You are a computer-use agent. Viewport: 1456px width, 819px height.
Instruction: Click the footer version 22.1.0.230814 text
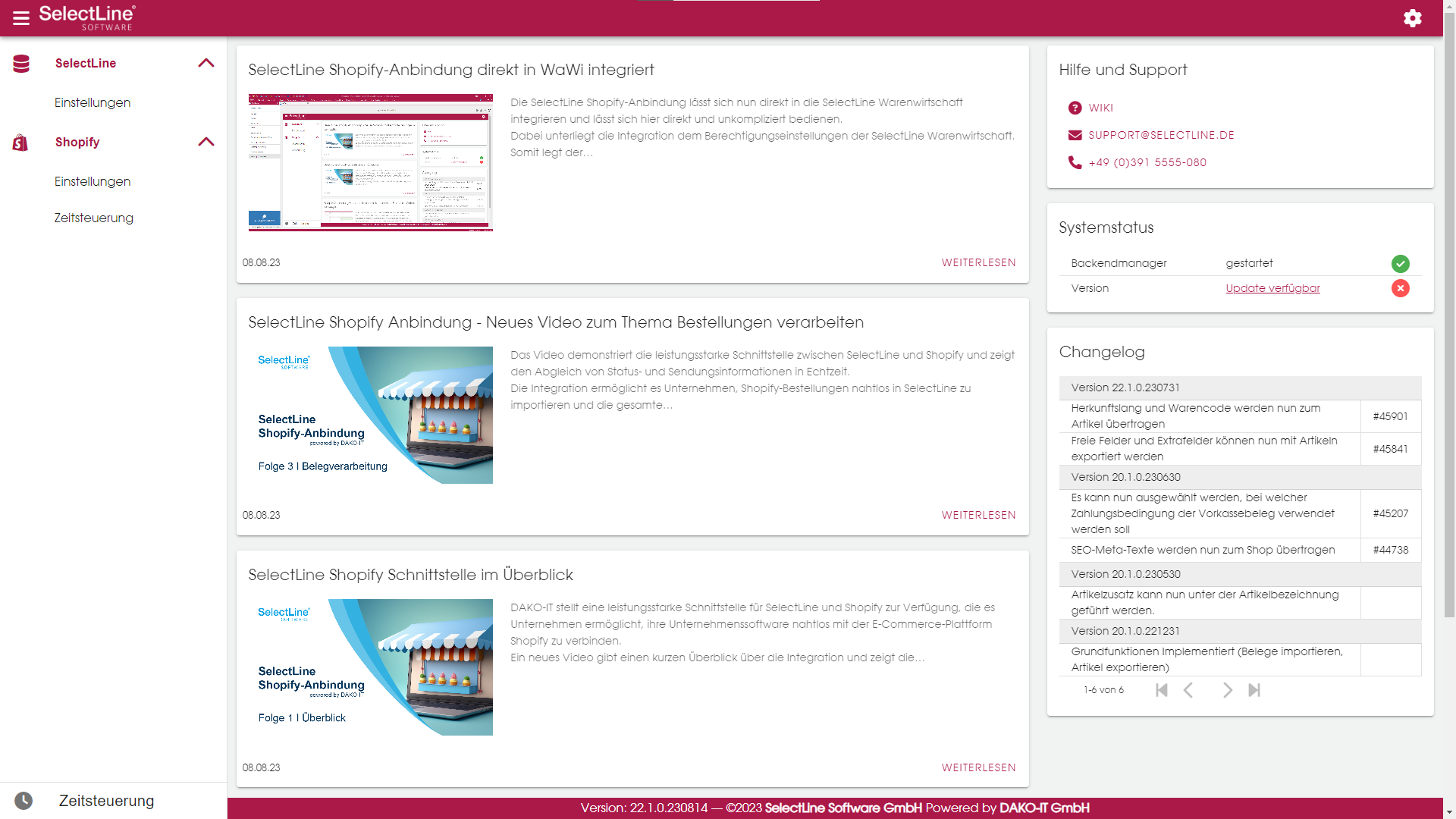coord(644,808)
